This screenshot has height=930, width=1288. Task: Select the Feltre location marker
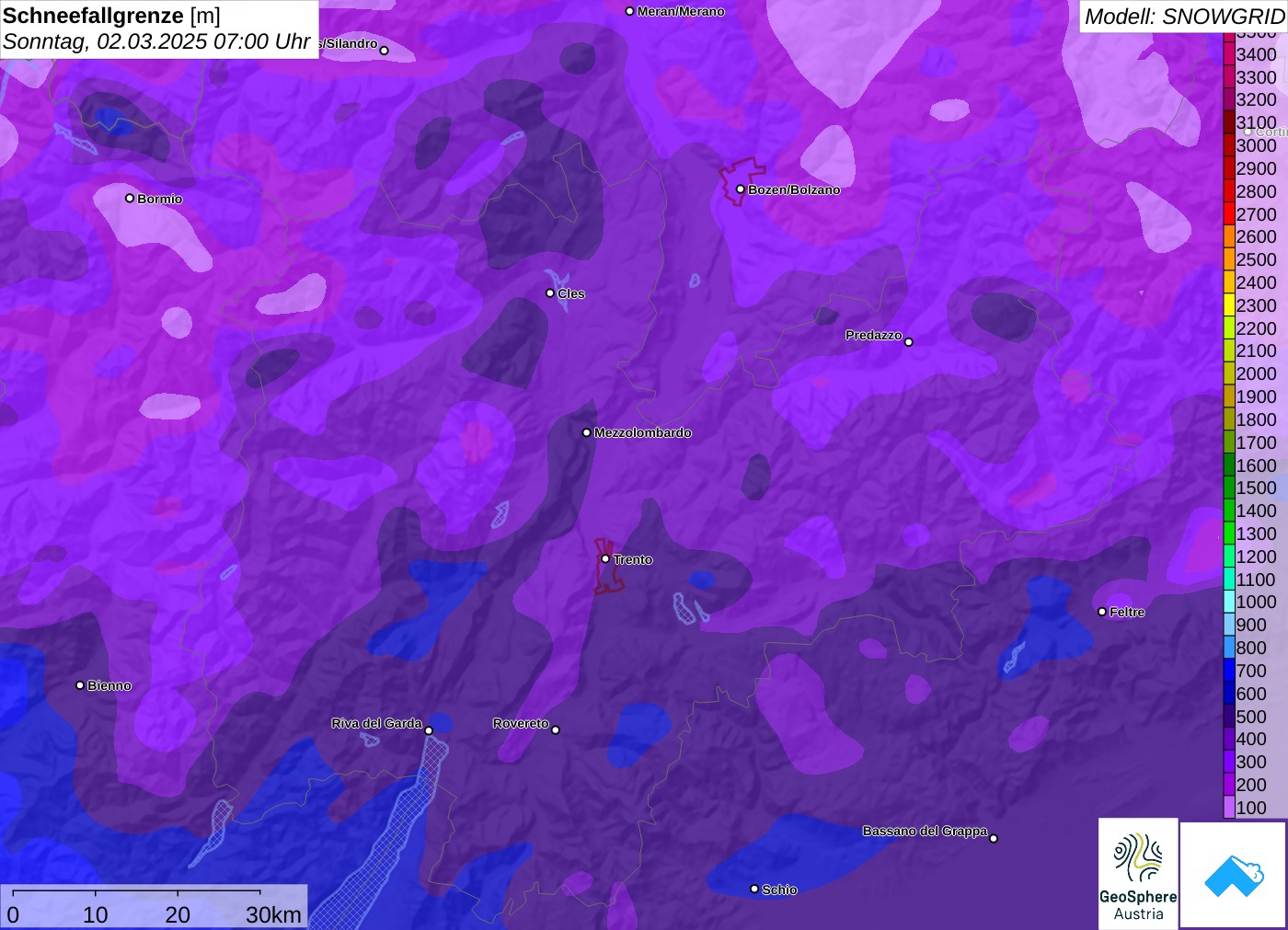point(1102,612)
